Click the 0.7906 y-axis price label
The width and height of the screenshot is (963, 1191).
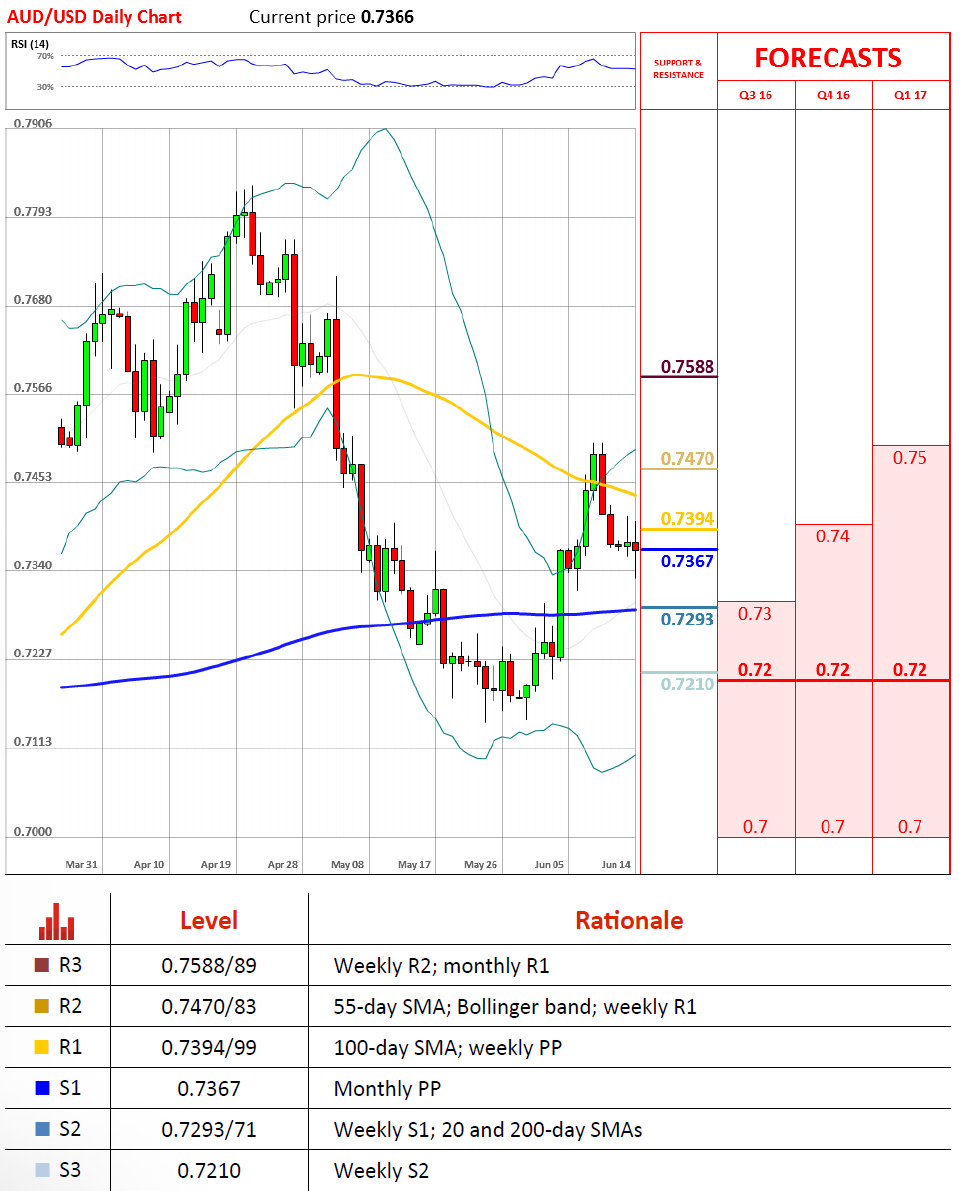pos(33,123)
